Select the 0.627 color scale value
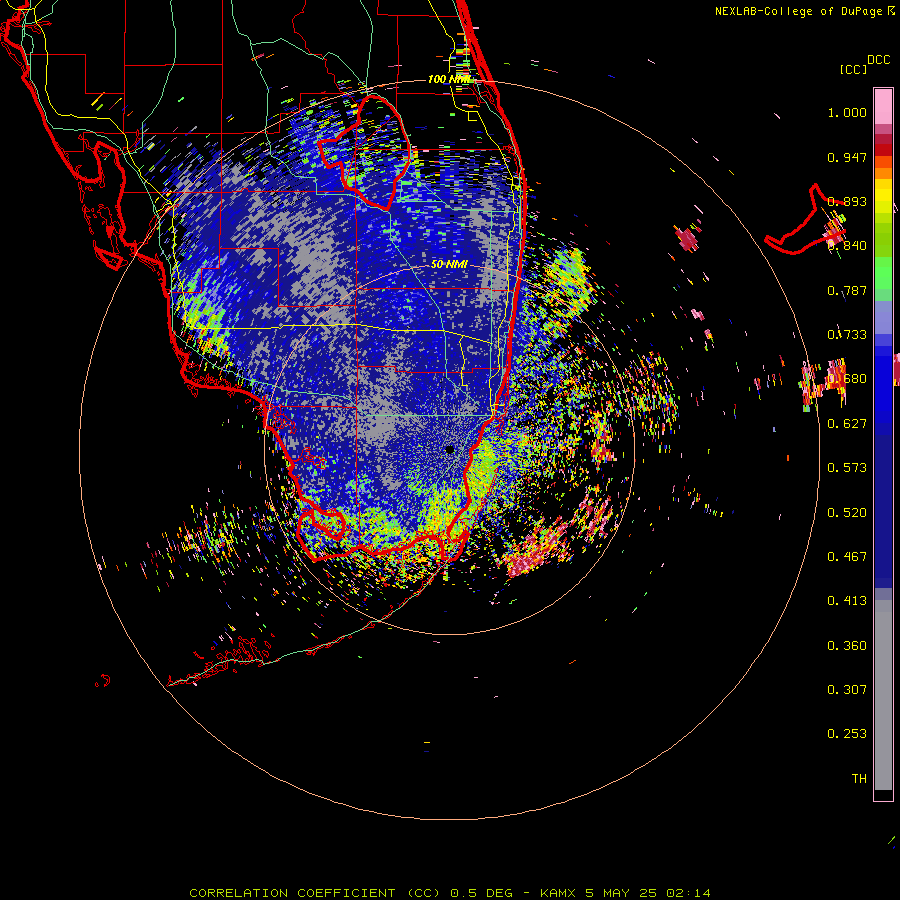Screen dimensions: 900x900 tap(847, 424)
